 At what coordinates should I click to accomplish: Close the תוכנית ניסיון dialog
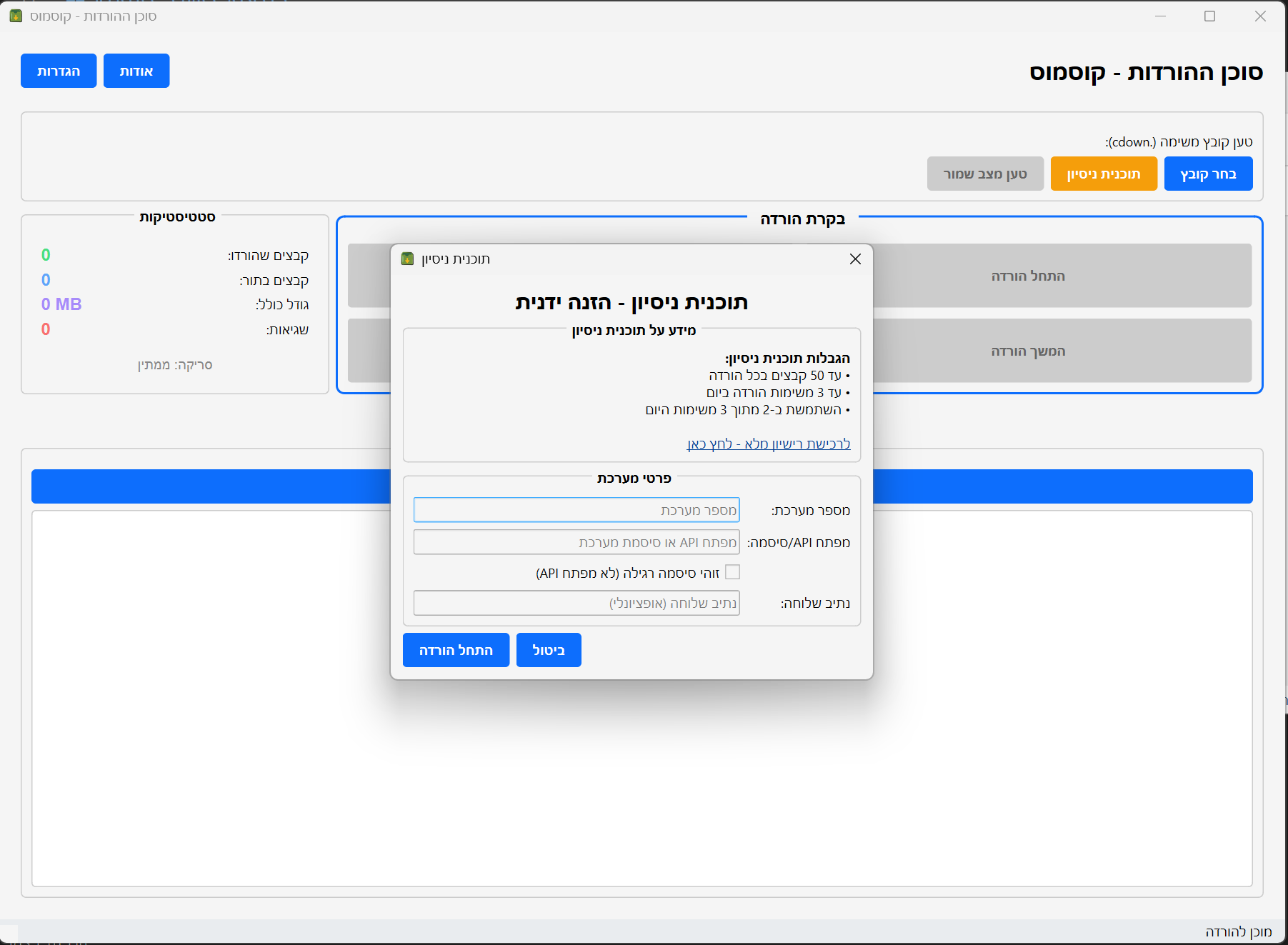(855, 259)
